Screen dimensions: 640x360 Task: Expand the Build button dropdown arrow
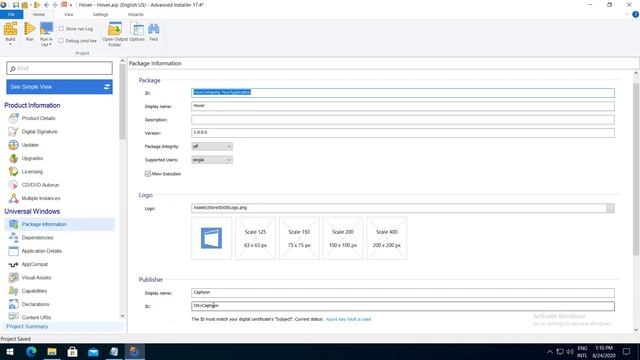coord(10,44)
